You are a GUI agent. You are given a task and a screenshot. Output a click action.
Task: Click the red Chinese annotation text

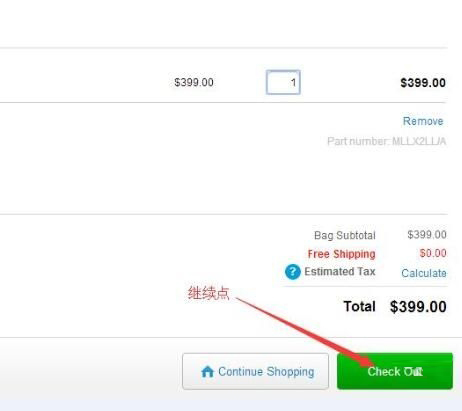(x=209, y=293)
